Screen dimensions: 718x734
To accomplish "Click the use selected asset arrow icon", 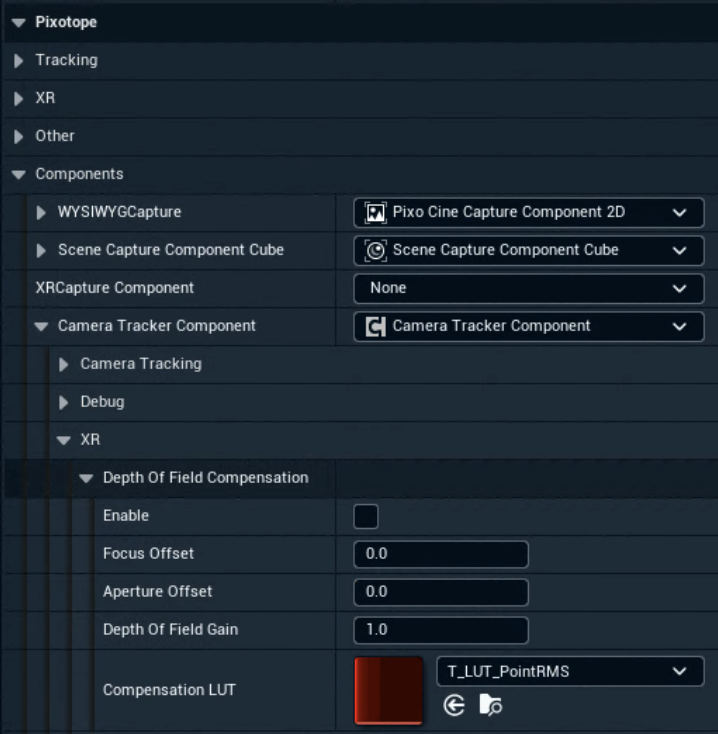I will click(x=454, y=706).
